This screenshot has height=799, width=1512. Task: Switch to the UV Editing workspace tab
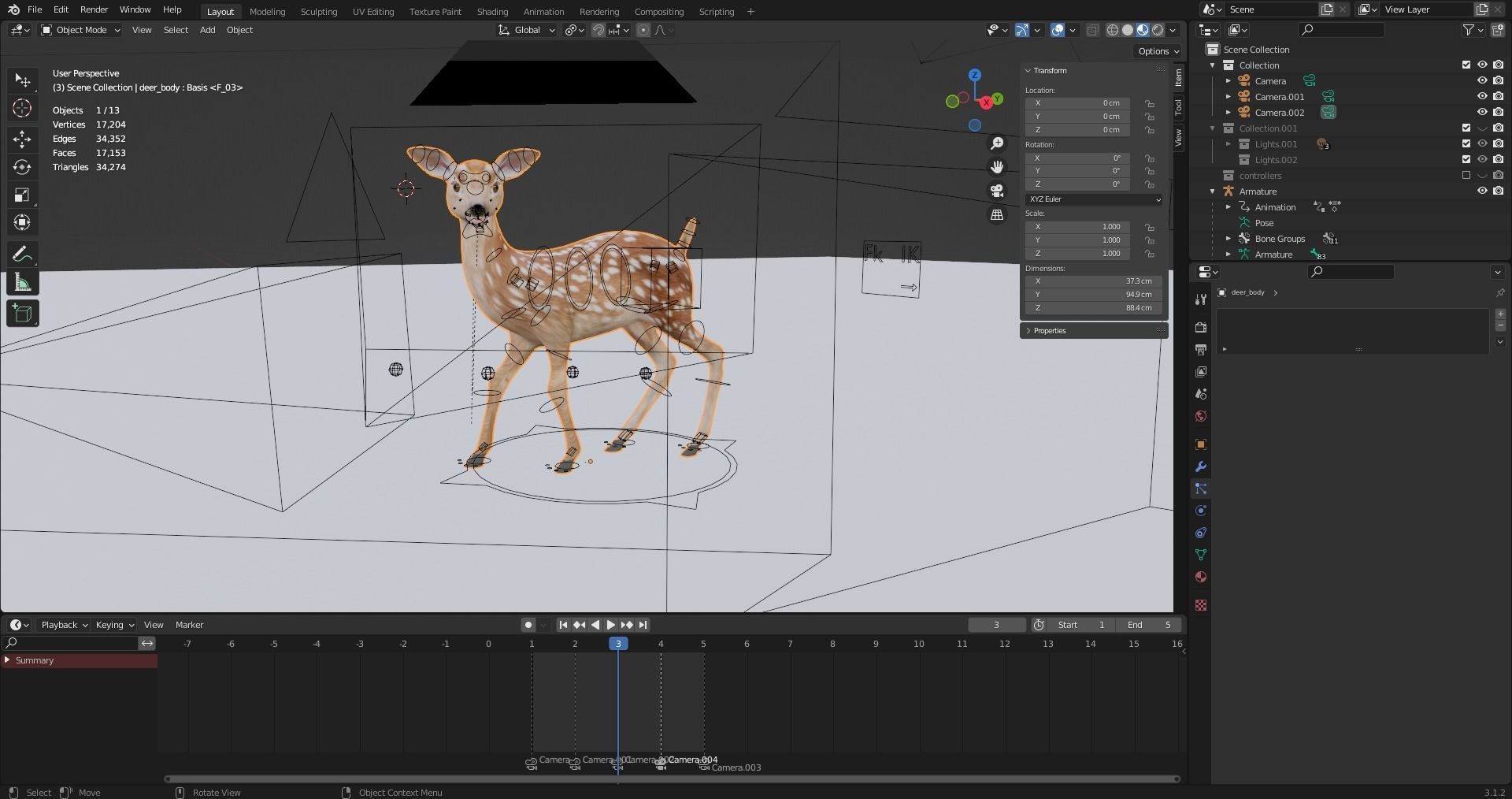[x=373, y=11]
